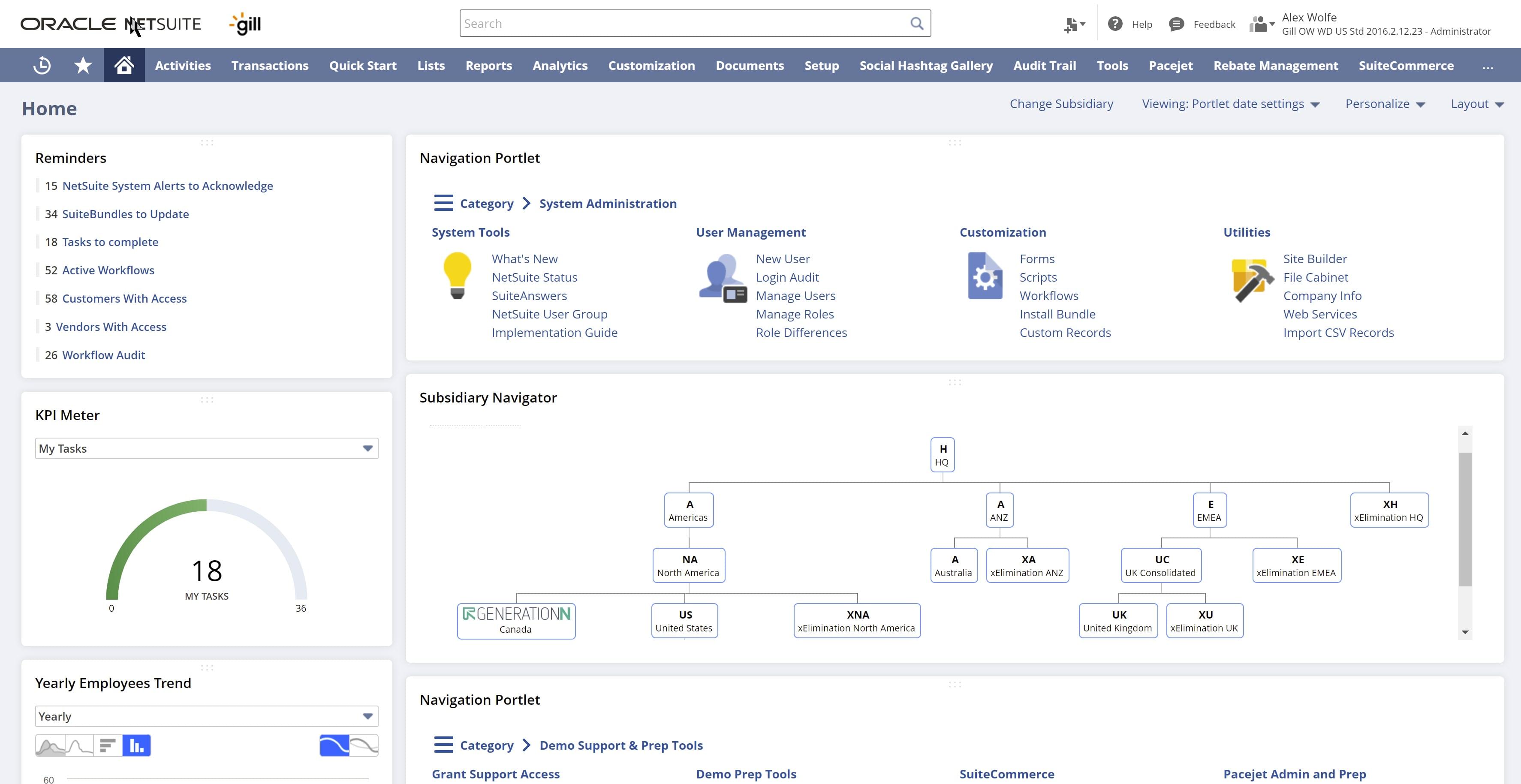Open NetSuite System Alerts to Acknowledge
This screenshot has height=784, width=1521.
(x=168, y=186)
